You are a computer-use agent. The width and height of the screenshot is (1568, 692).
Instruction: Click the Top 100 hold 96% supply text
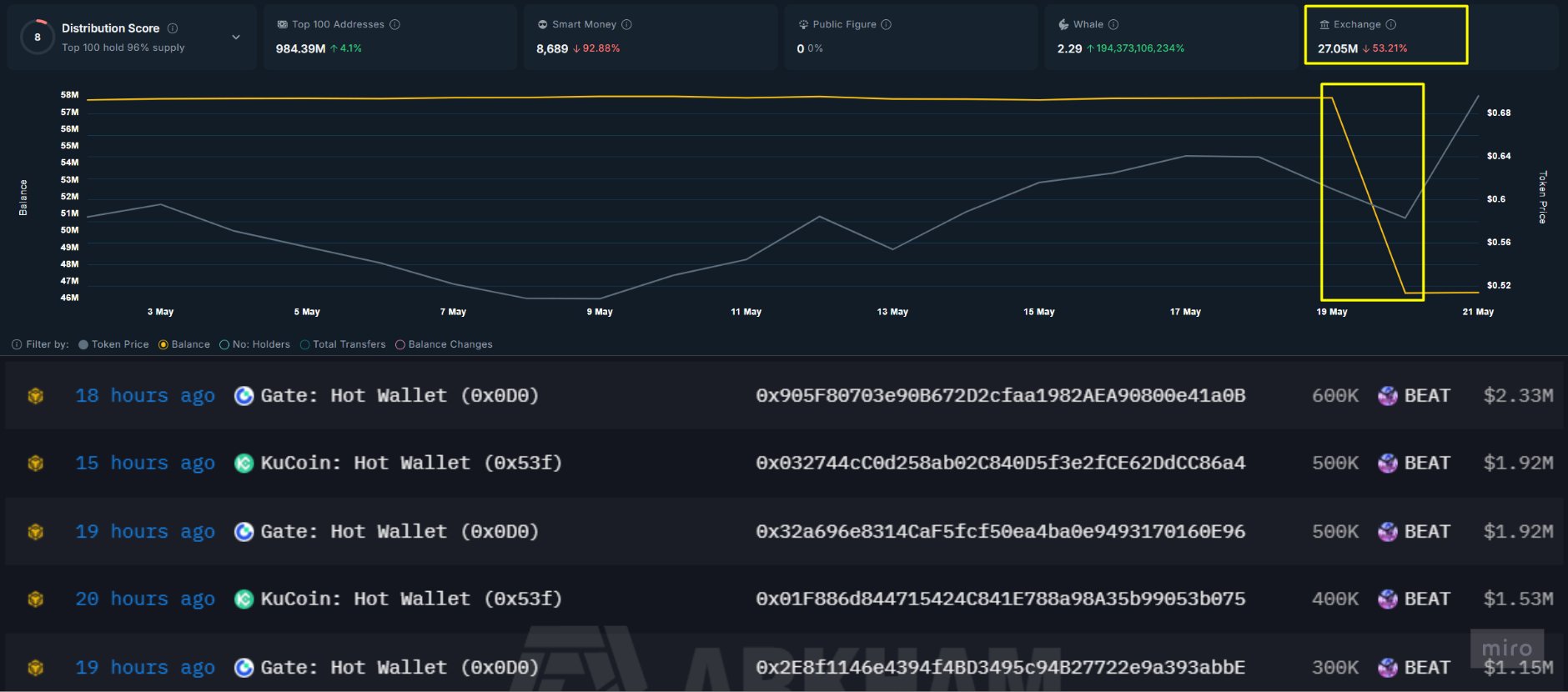[x=123, y=48]
